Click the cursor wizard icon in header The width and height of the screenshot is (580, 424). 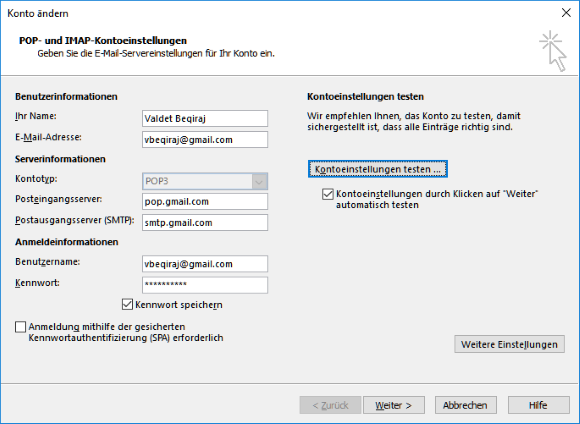tap(553, 51)
